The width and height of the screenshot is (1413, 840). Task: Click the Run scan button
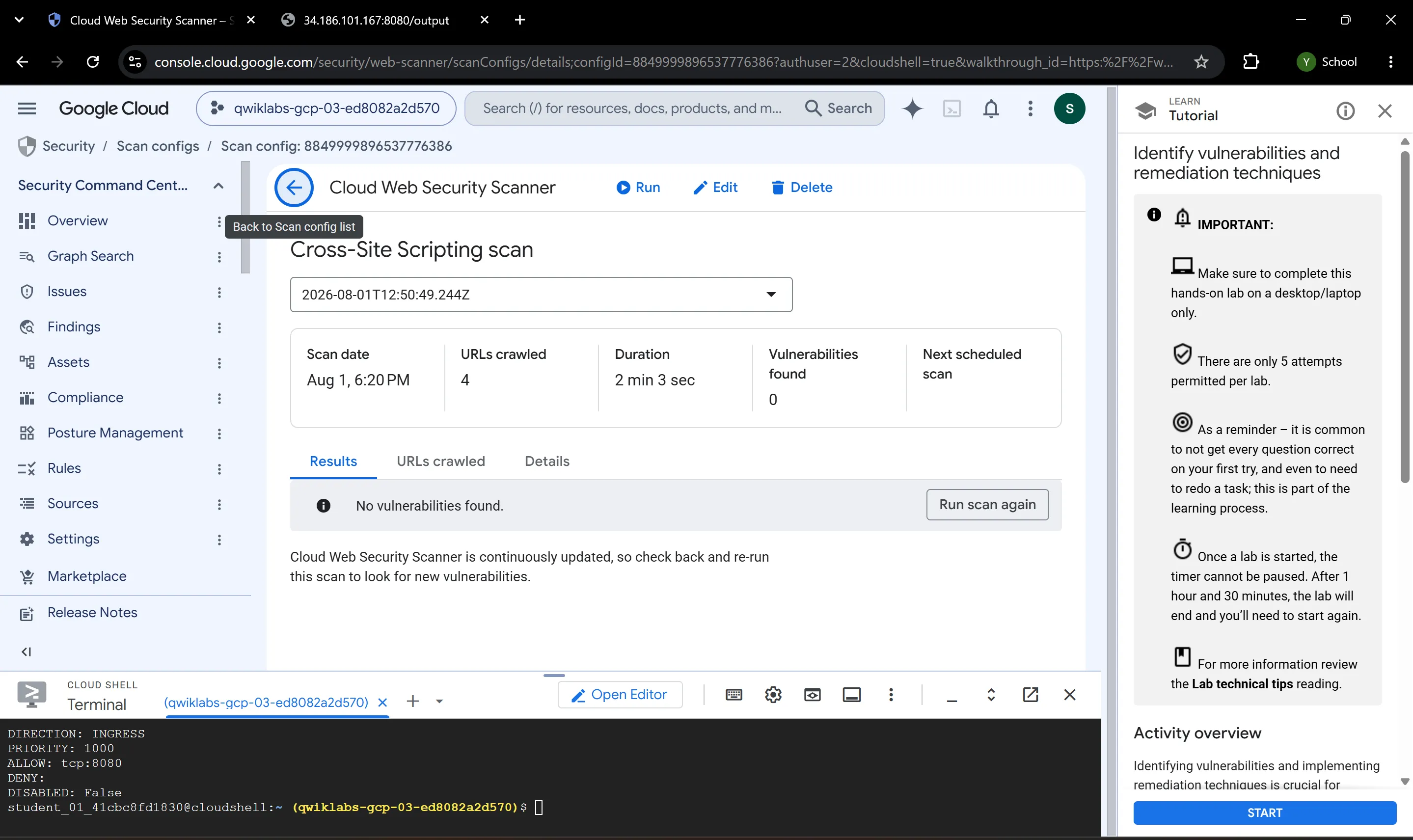638,188
